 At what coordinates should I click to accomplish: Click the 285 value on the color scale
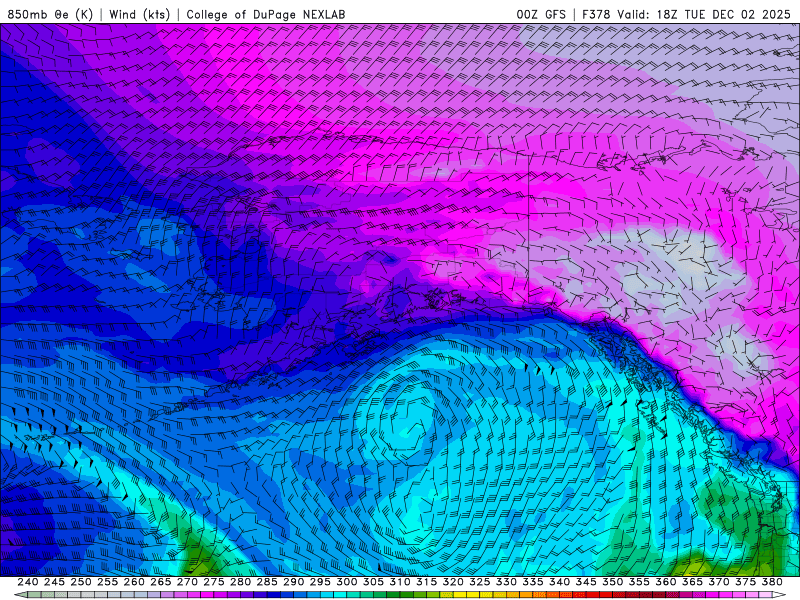(x=267, y=582)
